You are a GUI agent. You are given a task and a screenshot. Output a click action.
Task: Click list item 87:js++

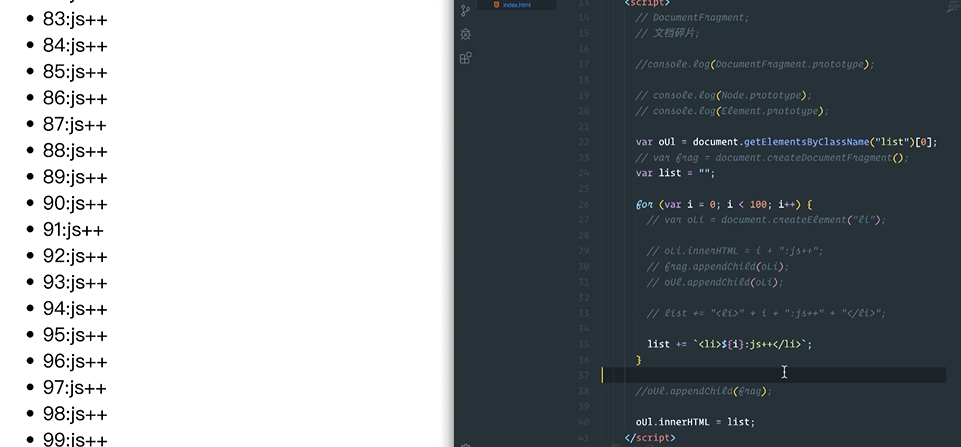tap(75, 124)
